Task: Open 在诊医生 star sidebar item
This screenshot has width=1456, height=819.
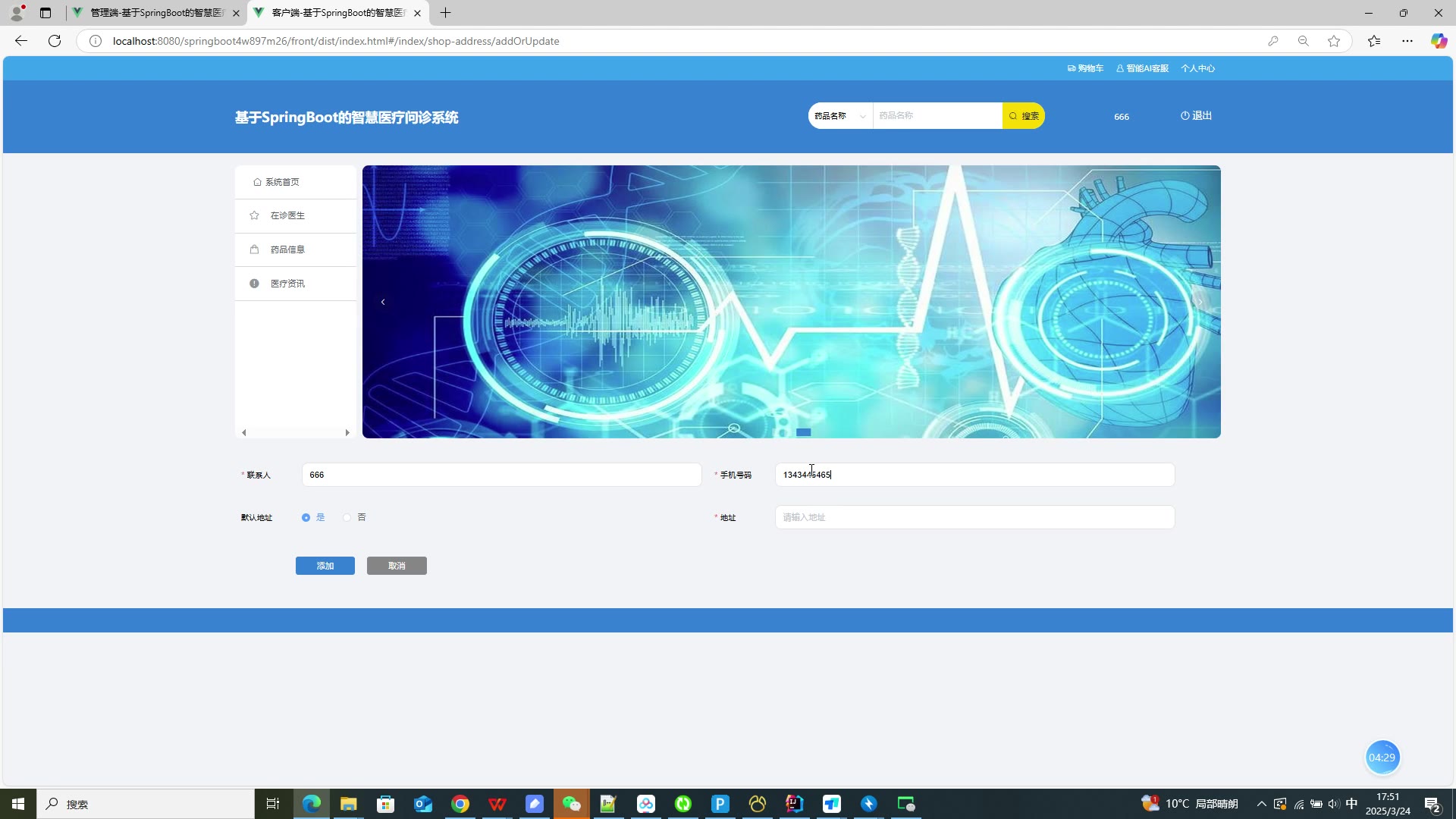Action: coord(288,216)
